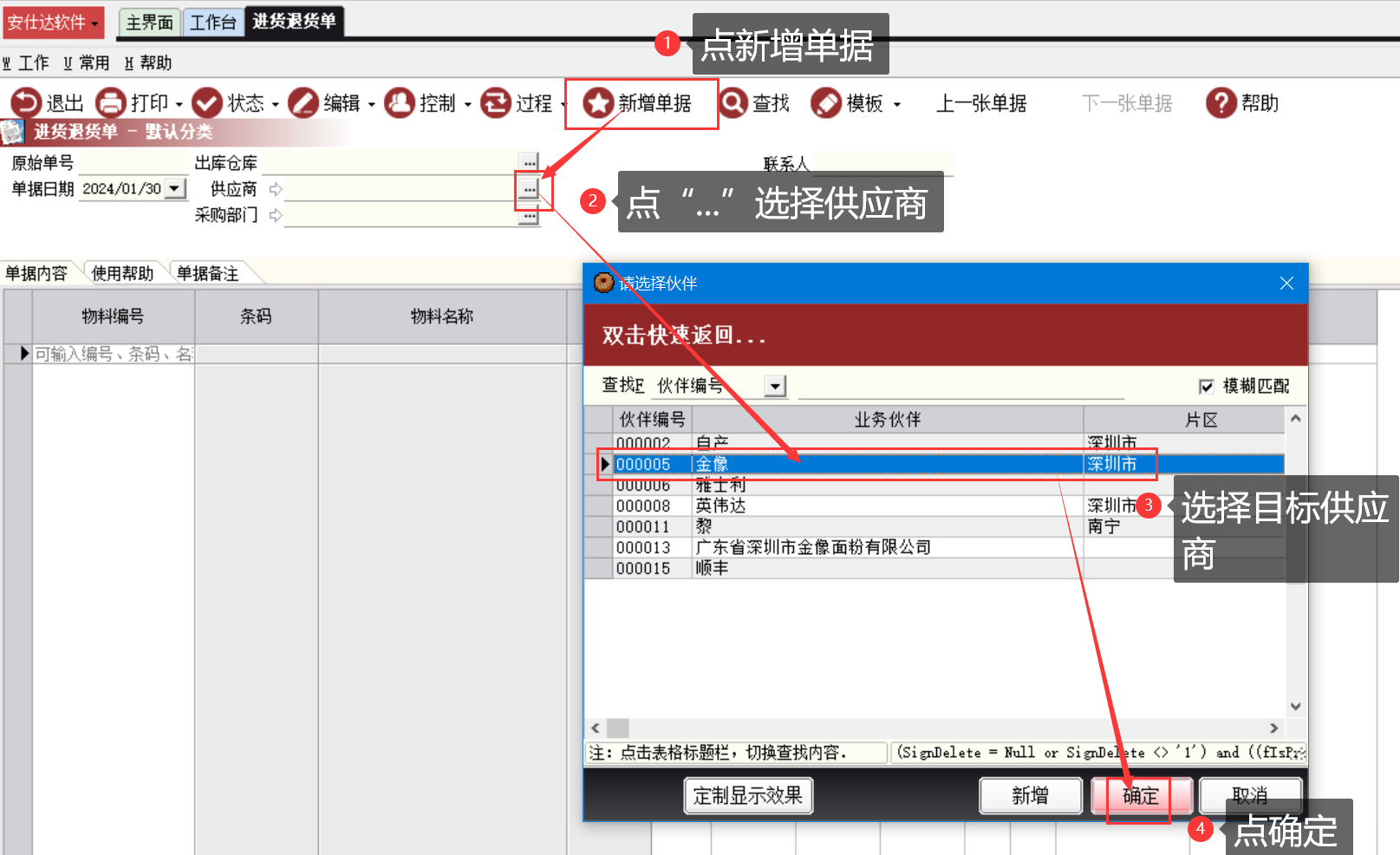Click the 采购部门 ellipsis lookup button
The image size is (1400, 855).
tap(529, 216)
